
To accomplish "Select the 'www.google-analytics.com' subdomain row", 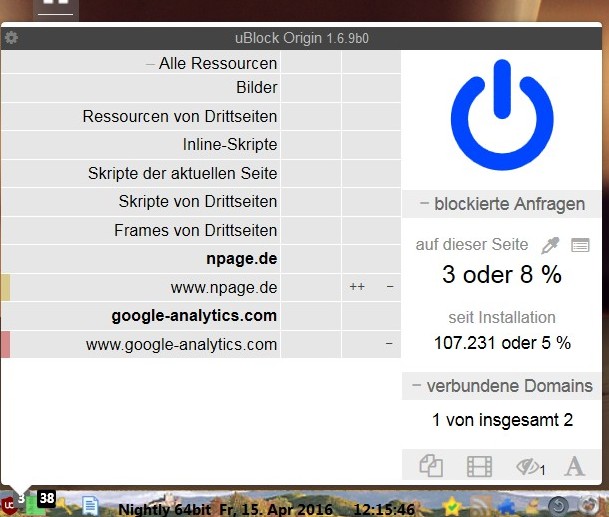I will click(141, 345).
